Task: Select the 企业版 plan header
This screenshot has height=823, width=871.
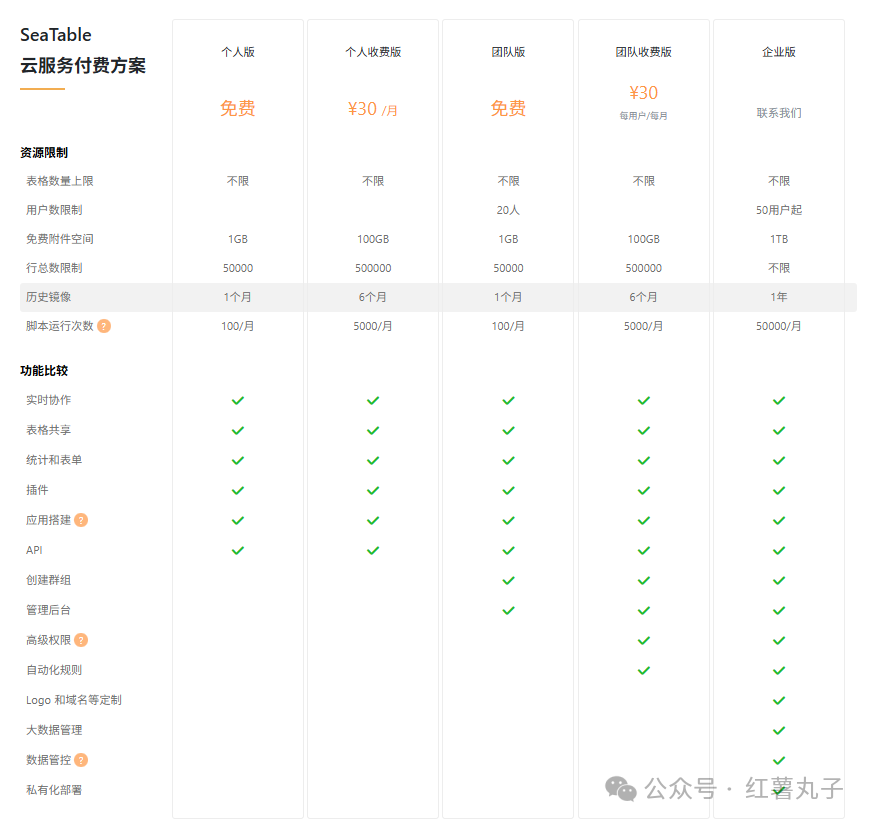Action: 779,52
